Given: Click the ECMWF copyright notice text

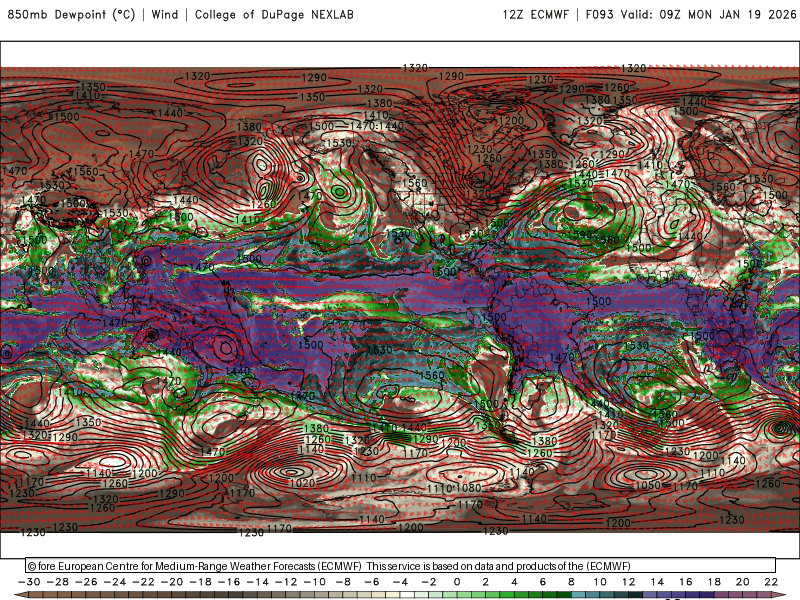Looking at the screenshot, I should pos(329,566).
